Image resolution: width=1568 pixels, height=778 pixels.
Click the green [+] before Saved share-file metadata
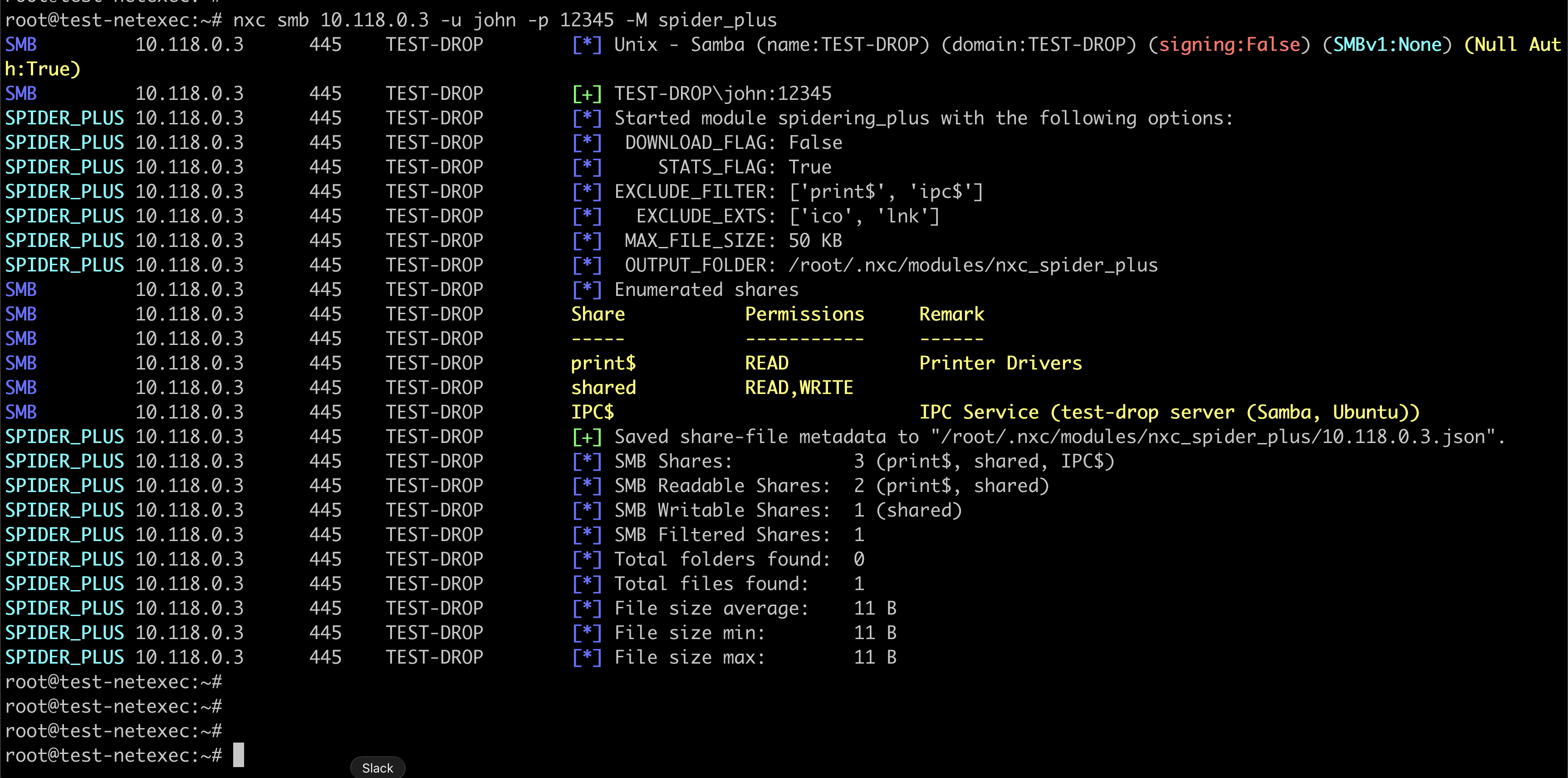(x=587, y=437)
